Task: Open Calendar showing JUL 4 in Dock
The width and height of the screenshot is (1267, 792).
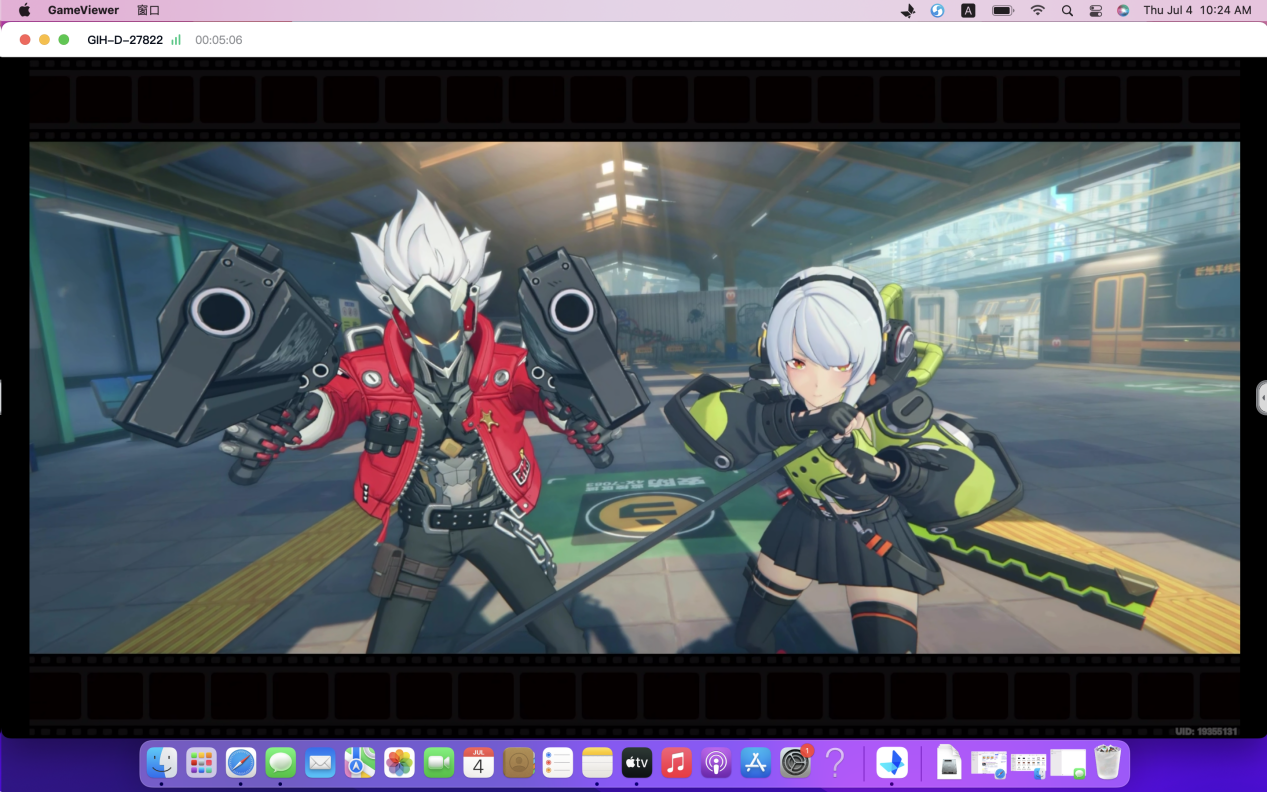Action: (x=478, y=763)
